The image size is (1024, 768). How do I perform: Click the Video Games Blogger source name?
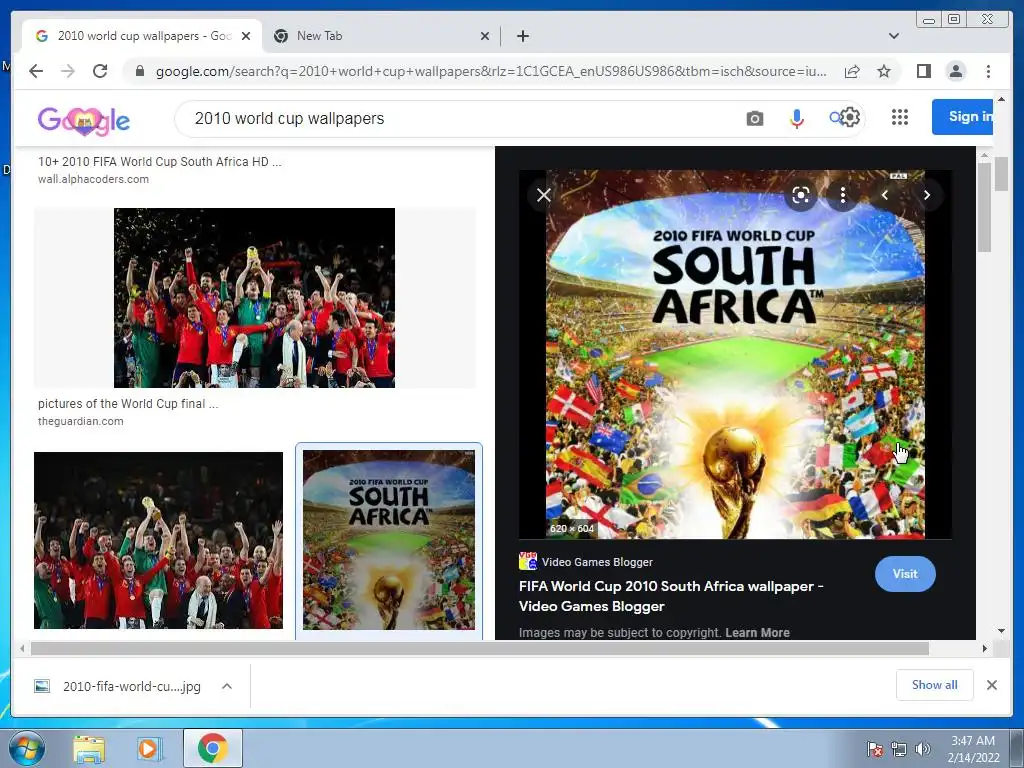coord(597,562)
